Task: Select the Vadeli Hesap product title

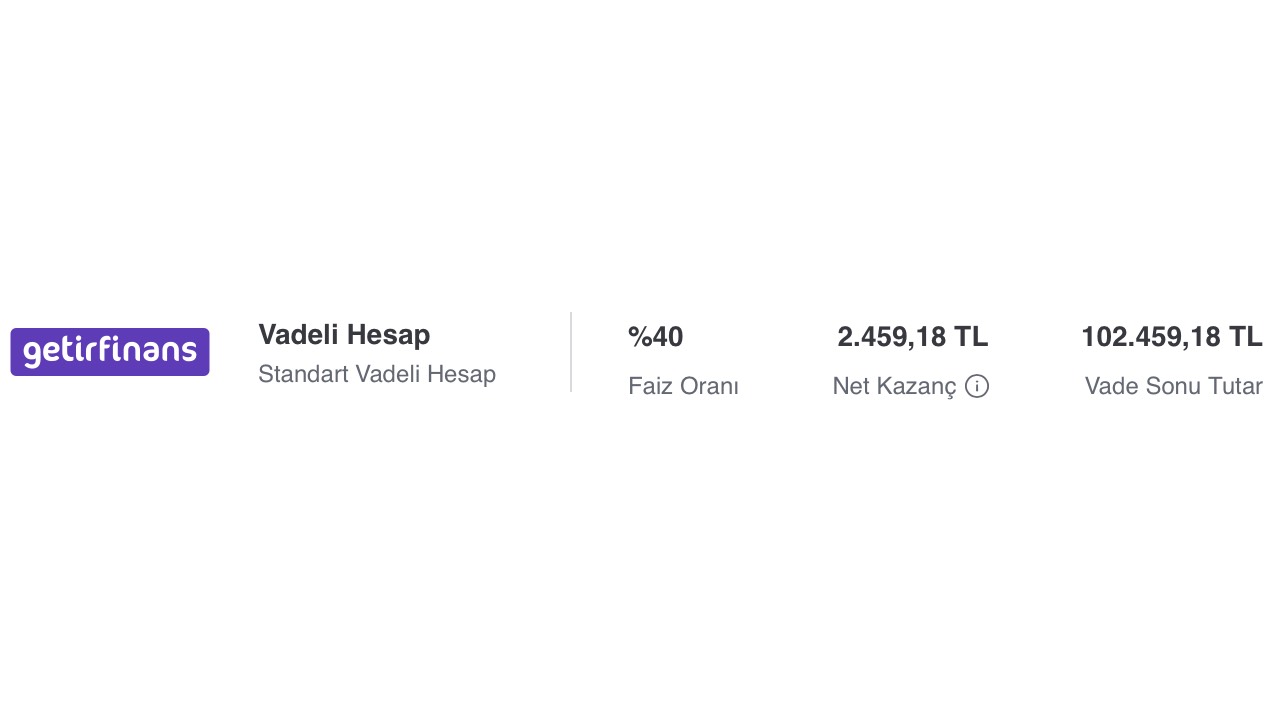Action: tap(344, 335)
